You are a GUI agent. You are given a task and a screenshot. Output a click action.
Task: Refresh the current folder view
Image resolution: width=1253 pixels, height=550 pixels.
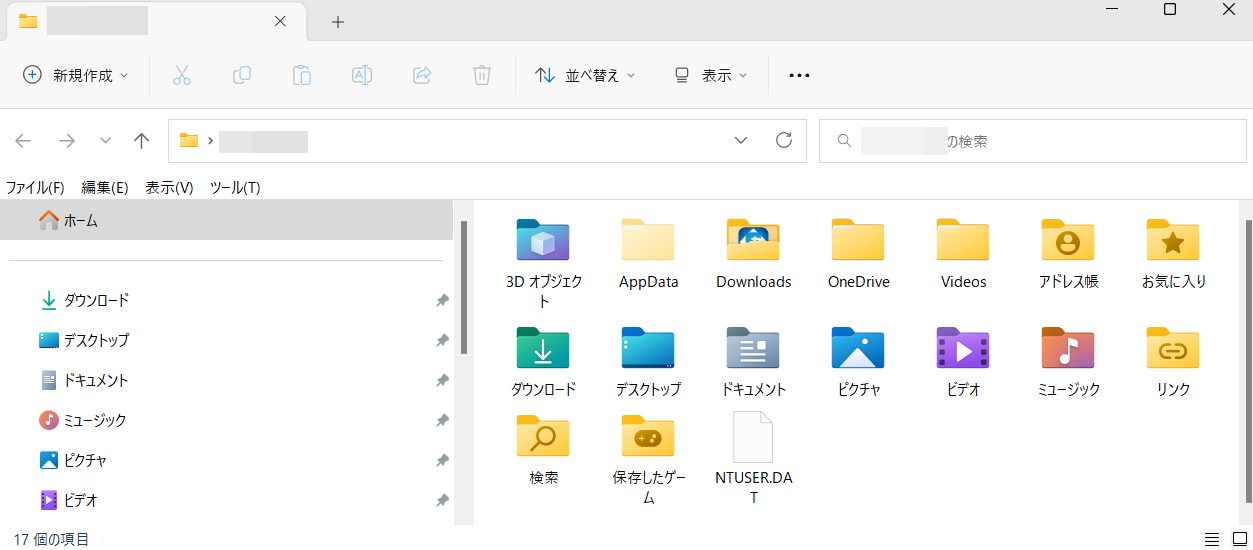pos(784,140)
